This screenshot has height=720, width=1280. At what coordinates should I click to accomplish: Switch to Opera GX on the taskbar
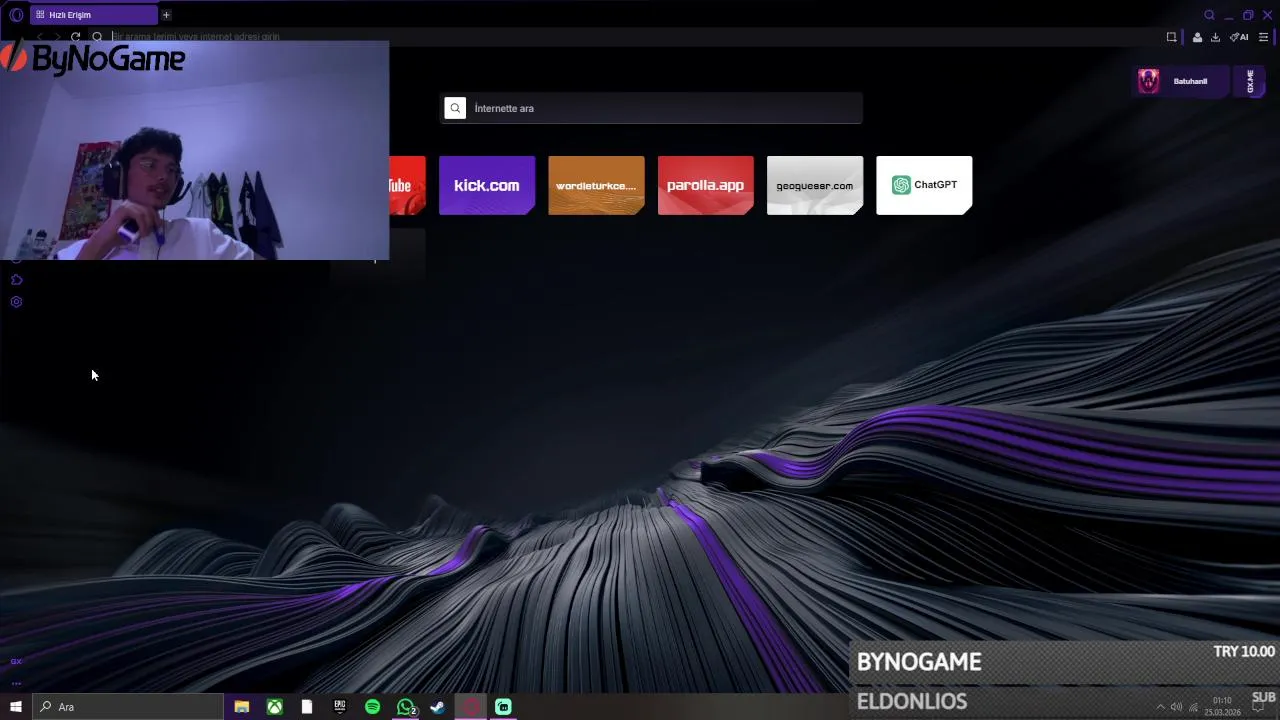470,707
